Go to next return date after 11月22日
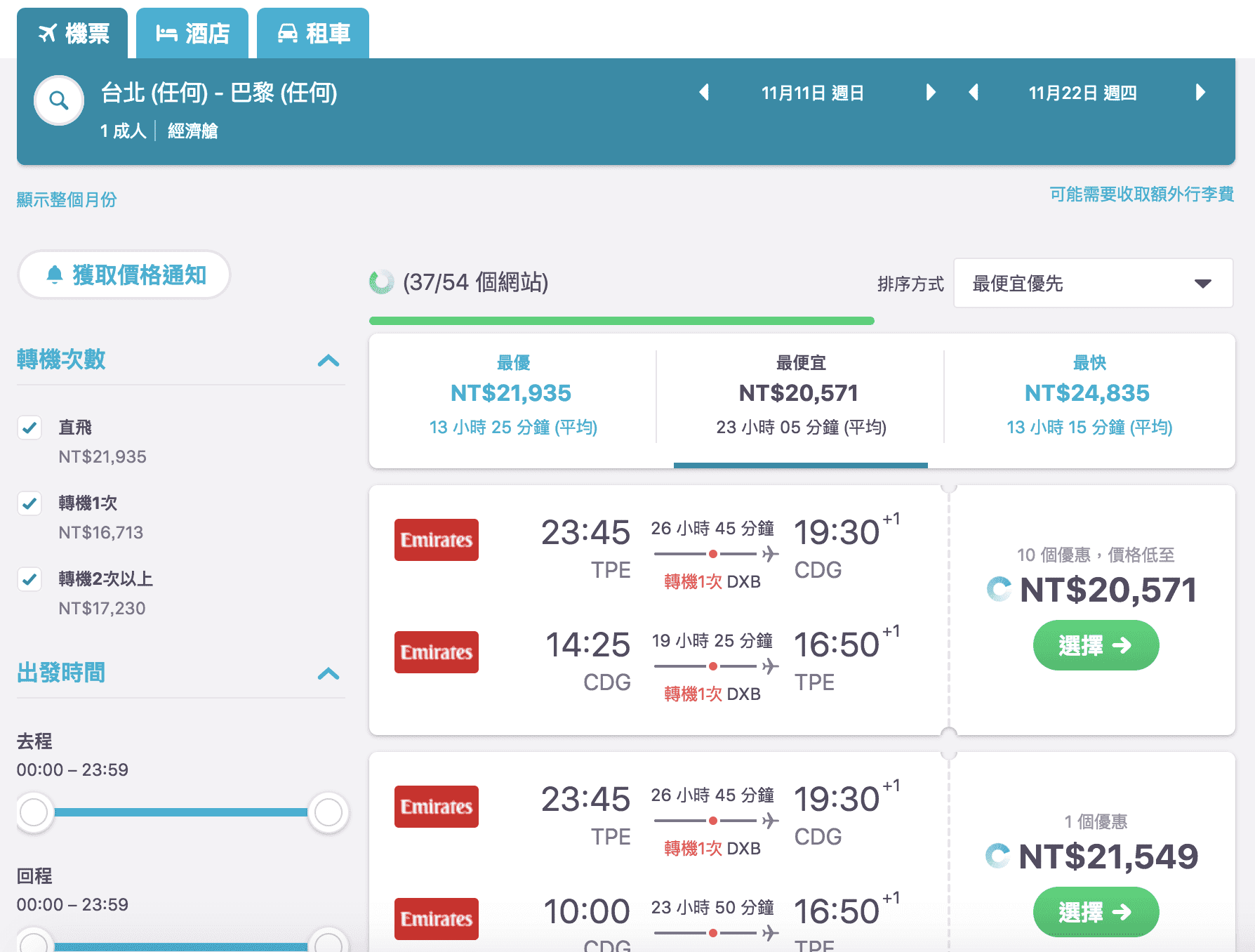This screenshot has width=1255, height=952. click(1200, 92)
